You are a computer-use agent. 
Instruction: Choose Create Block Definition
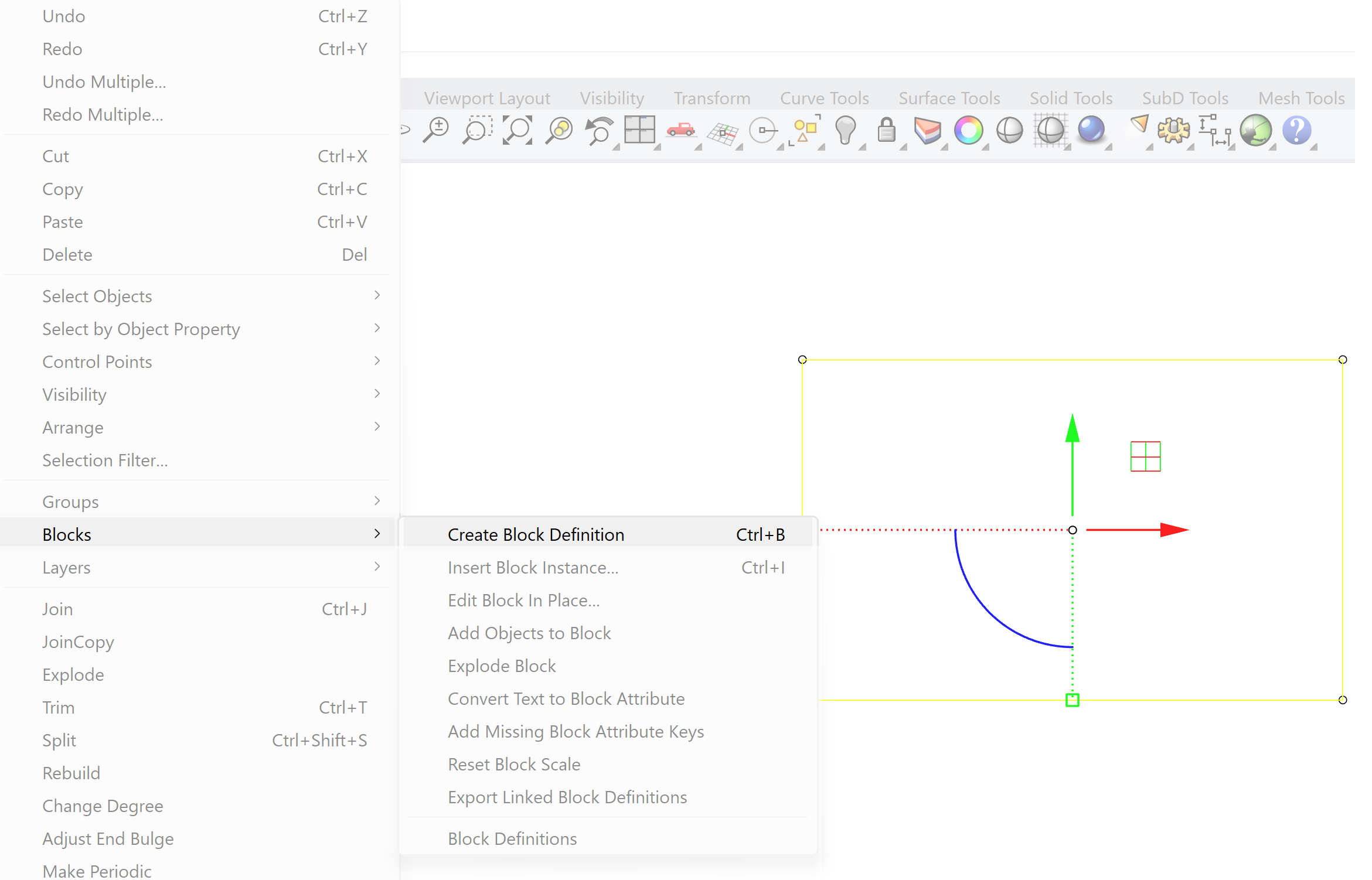tap(536, 534)
